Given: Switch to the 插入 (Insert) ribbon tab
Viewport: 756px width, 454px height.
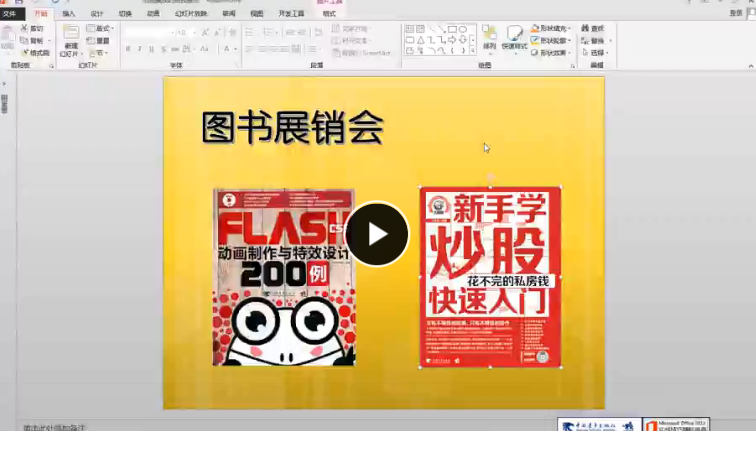Looking at the screenshot, I should coord(69,13).
